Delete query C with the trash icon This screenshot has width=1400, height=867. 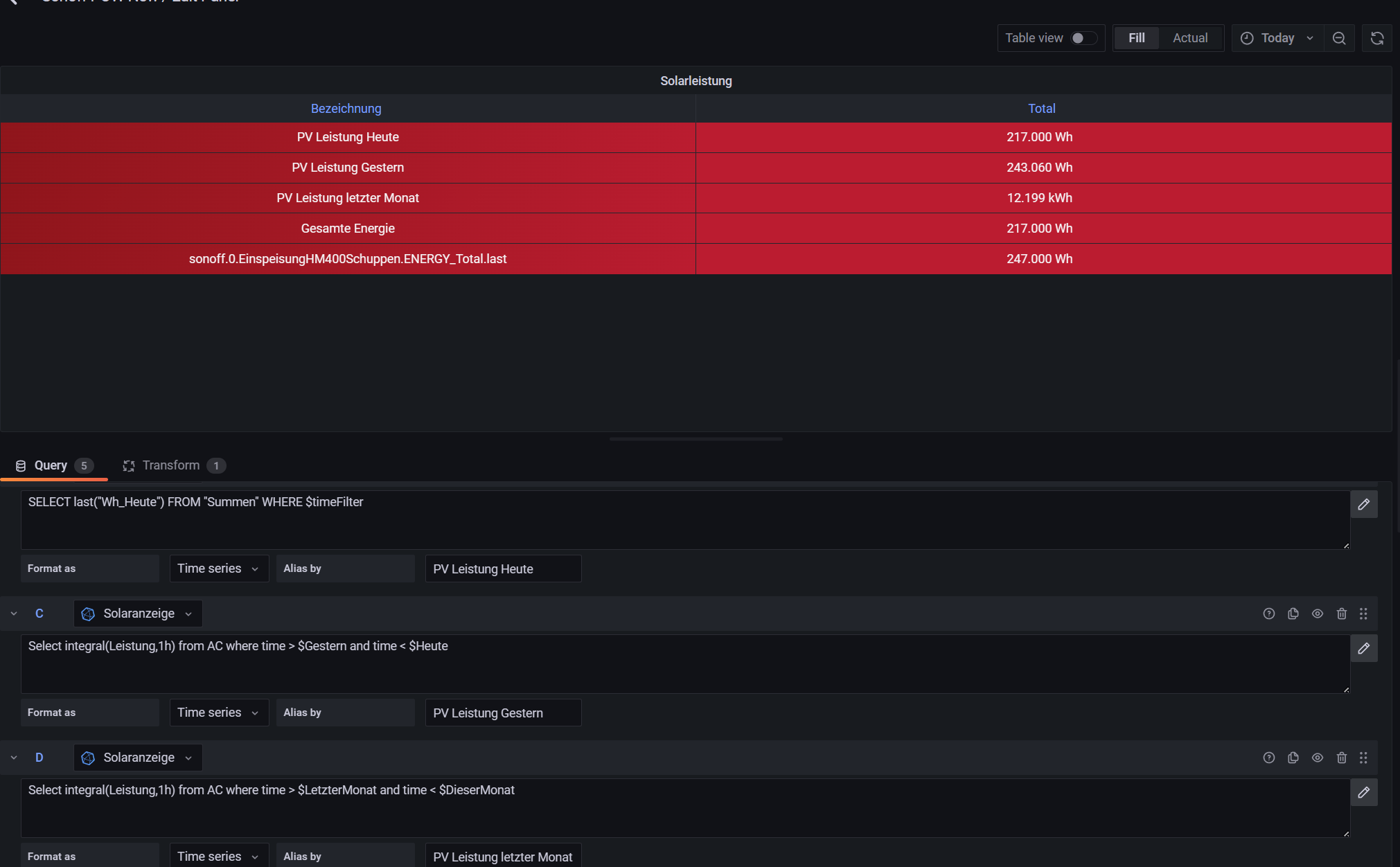(1341, 614)
